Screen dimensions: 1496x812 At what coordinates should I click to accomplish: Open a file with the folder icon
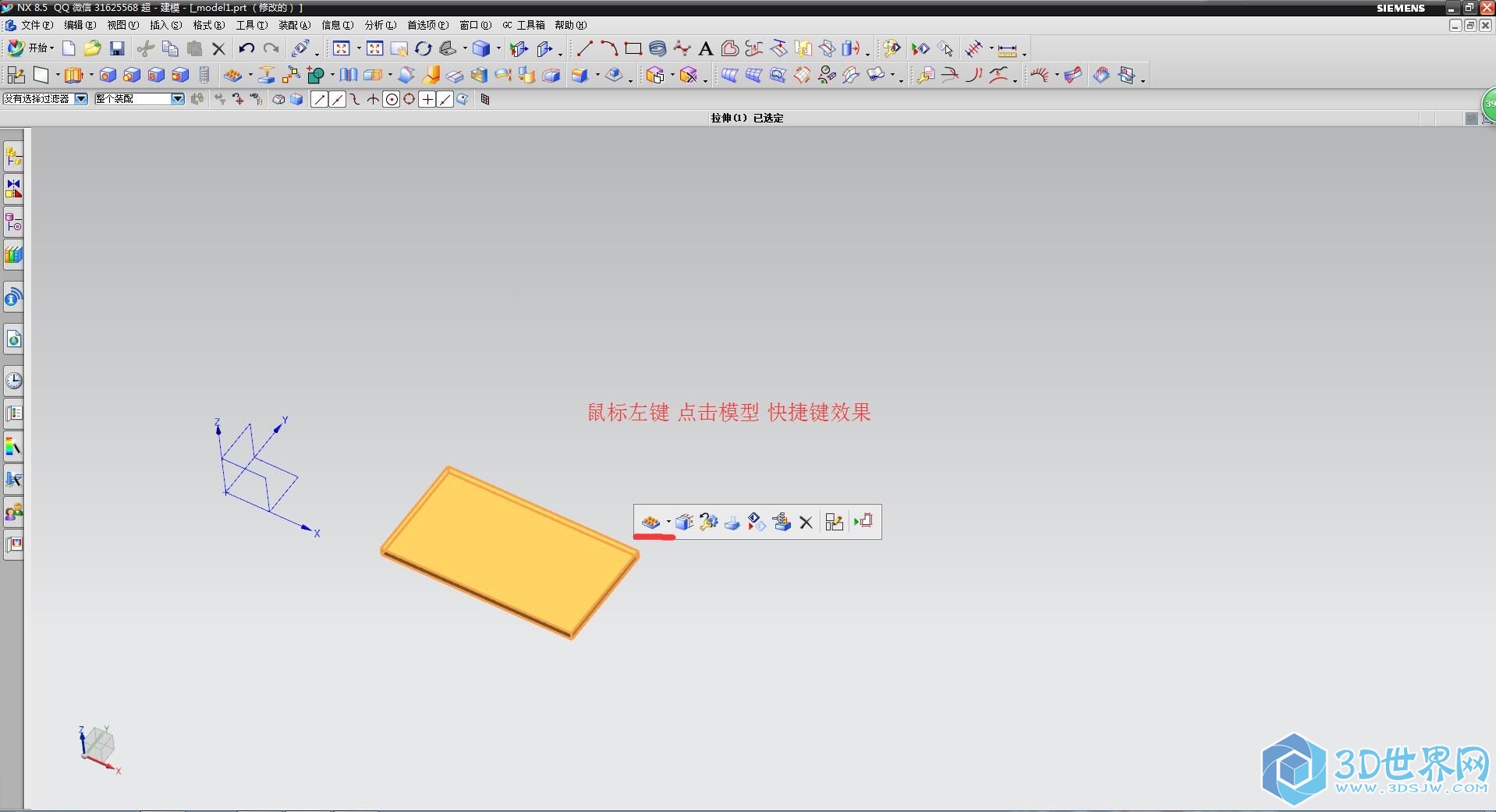[x=92, y=48]
